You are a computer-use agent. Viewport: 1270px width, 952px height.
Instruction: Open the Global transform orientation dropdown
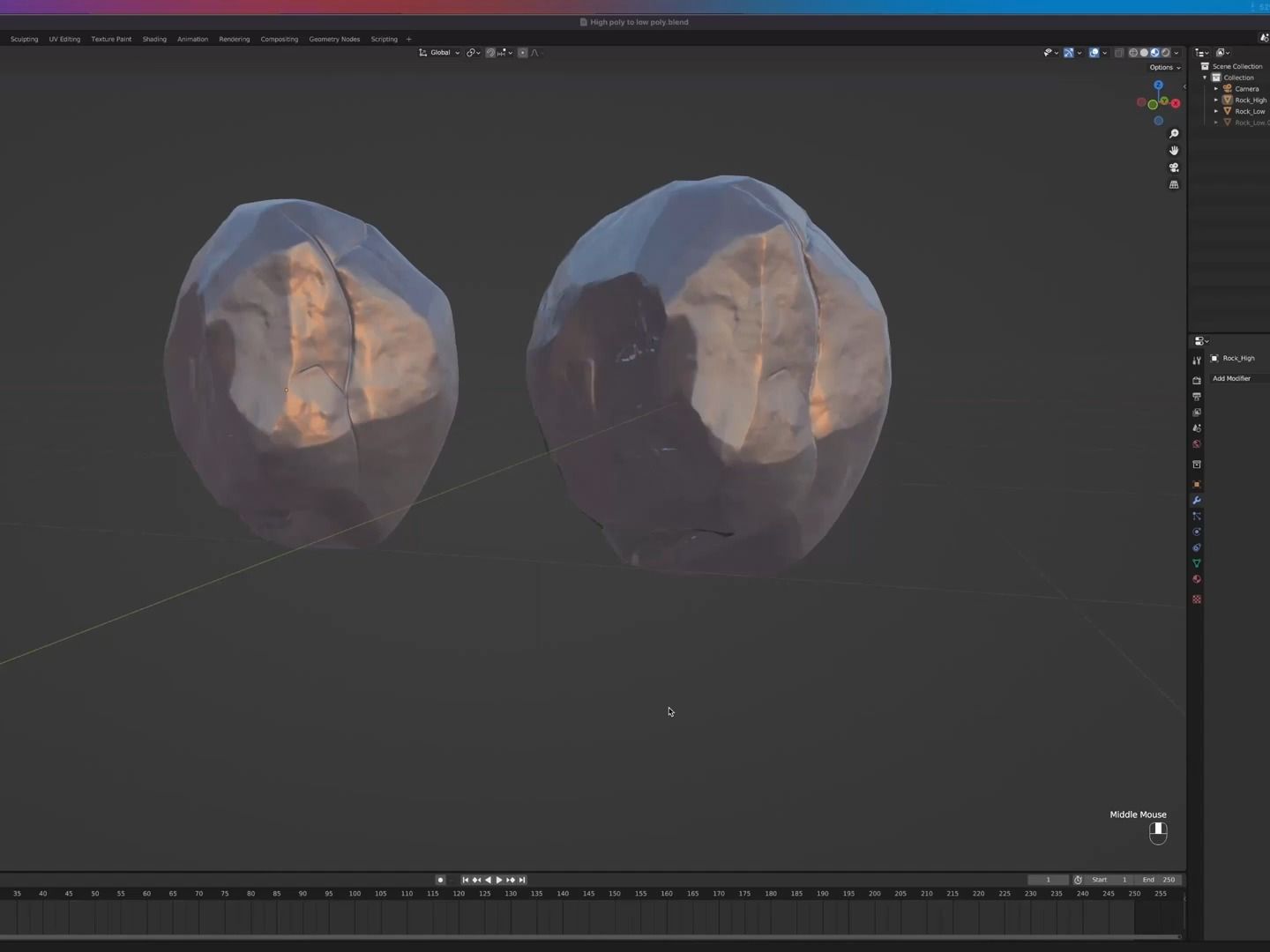pos(441,53)
